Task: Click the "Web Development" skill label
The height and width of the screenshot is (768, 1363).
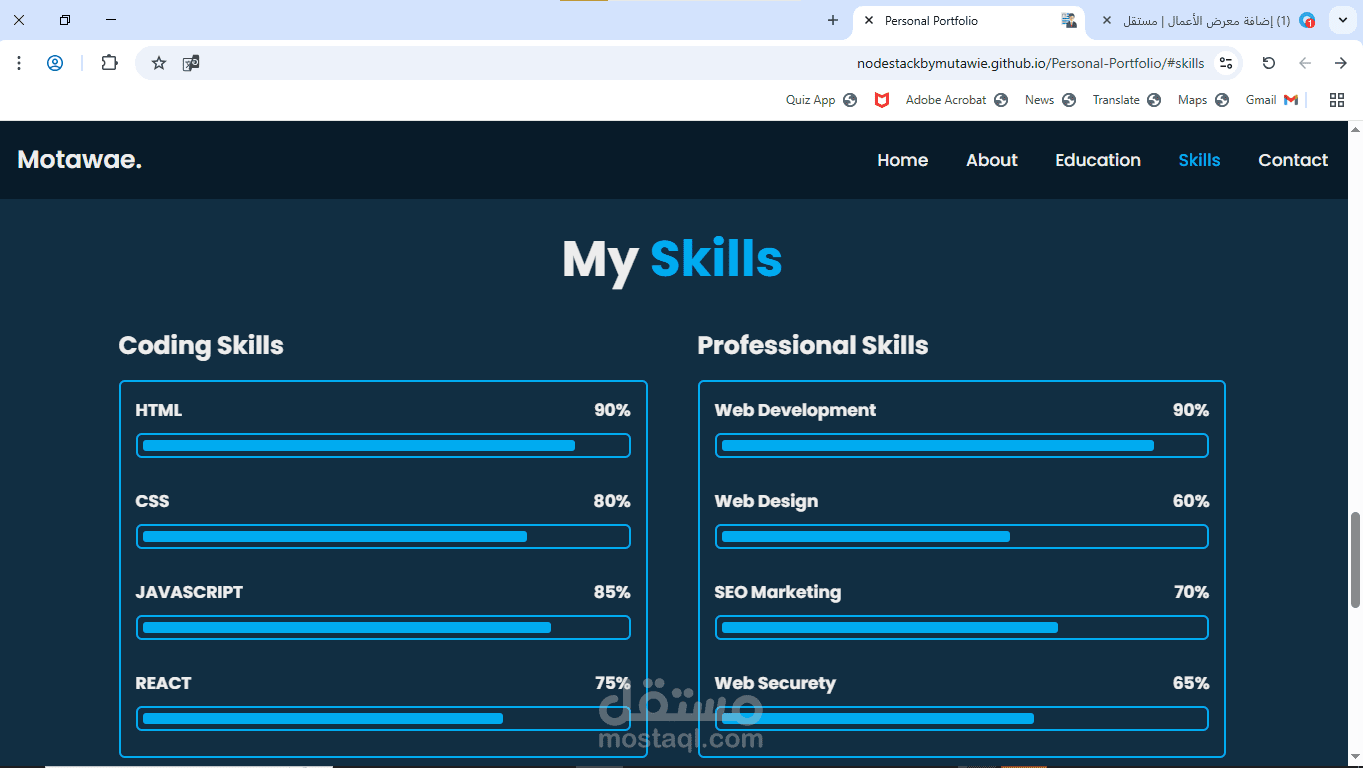Action: [795, 410]
